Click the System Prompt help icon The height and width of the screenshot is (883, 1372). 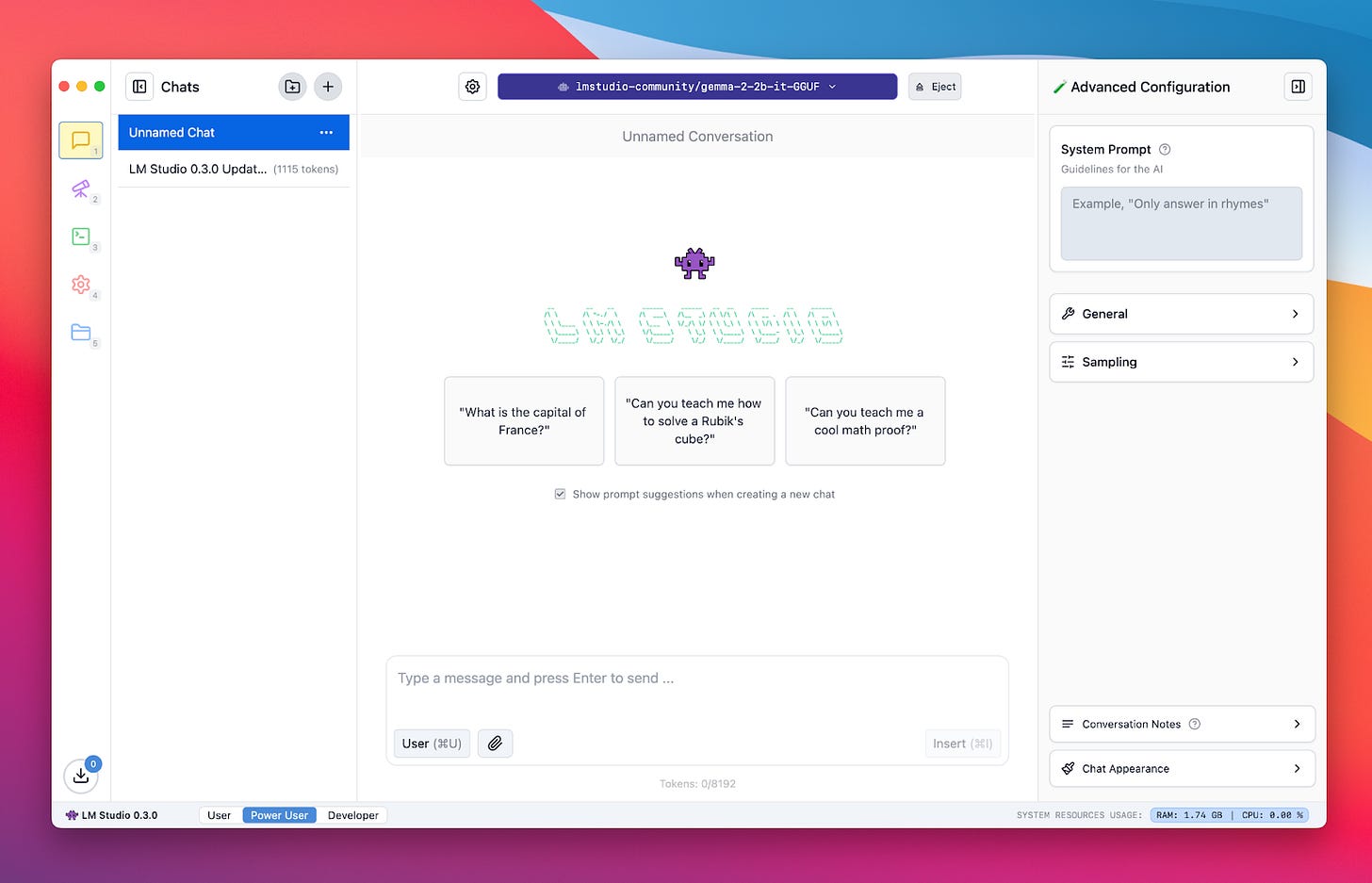[1165, 149]
